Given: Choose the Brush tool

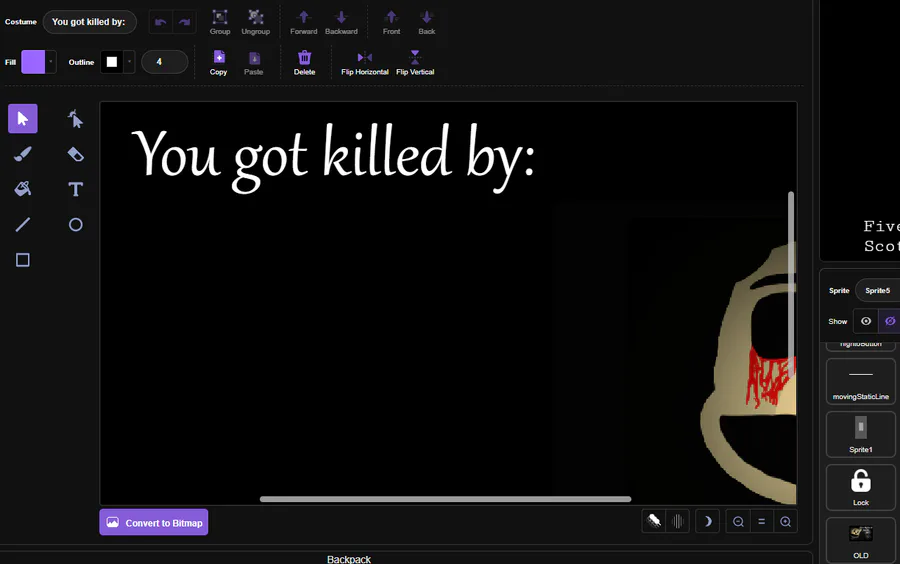Looking at the screenshot, I should tap(23, 154).
